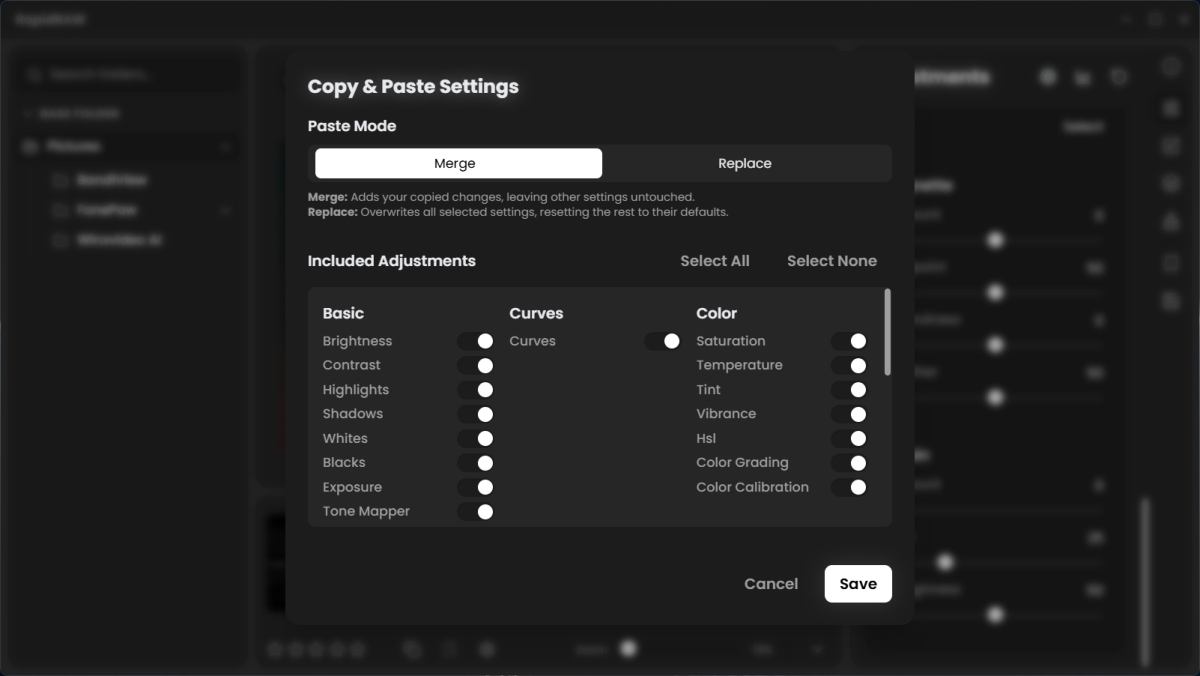1200x676 pixels.
Task: Turn off the Temperature switch
Action: (849, 366)
